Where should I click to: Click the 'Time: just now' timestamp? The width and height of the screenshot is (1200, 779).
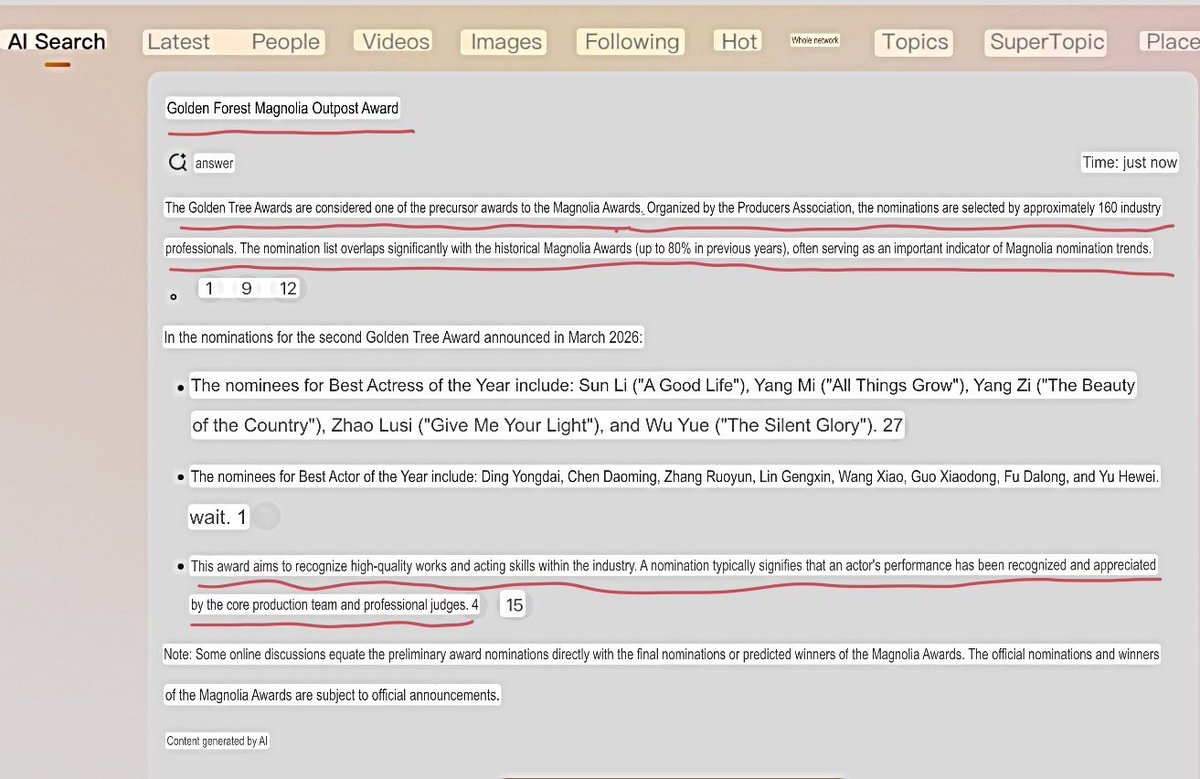click(1130, 162)
